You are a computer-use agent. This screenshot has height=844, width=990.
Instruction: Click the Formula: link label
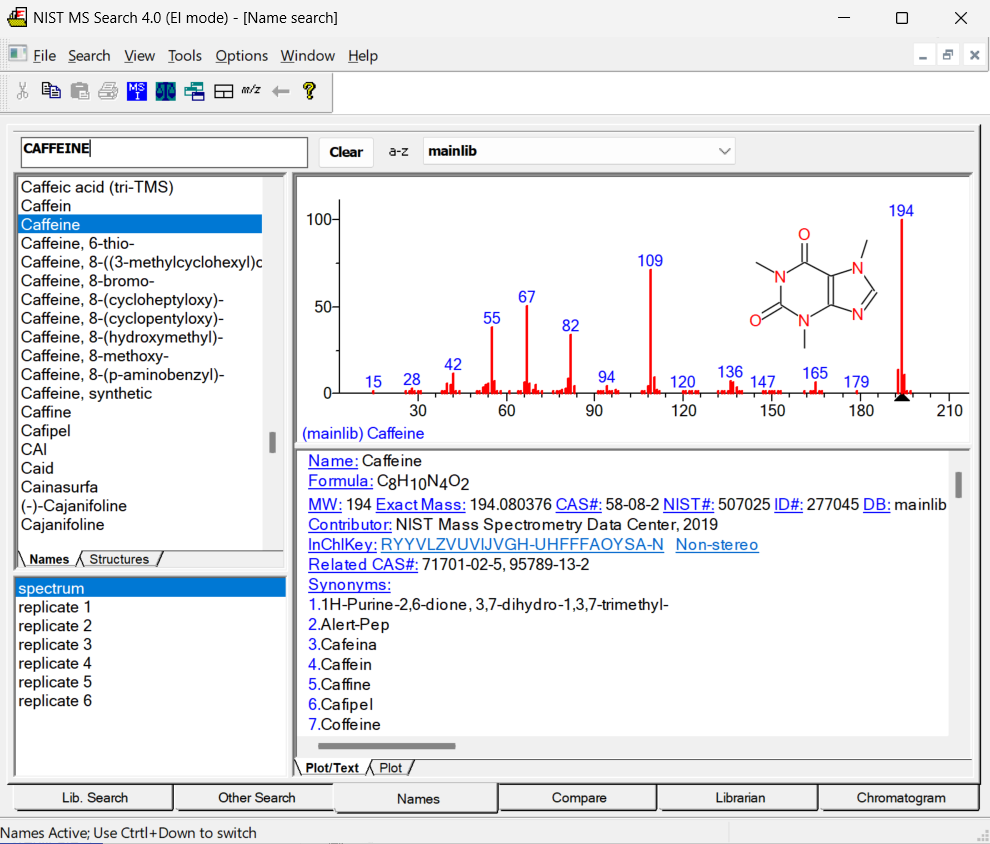coord(340,481)
